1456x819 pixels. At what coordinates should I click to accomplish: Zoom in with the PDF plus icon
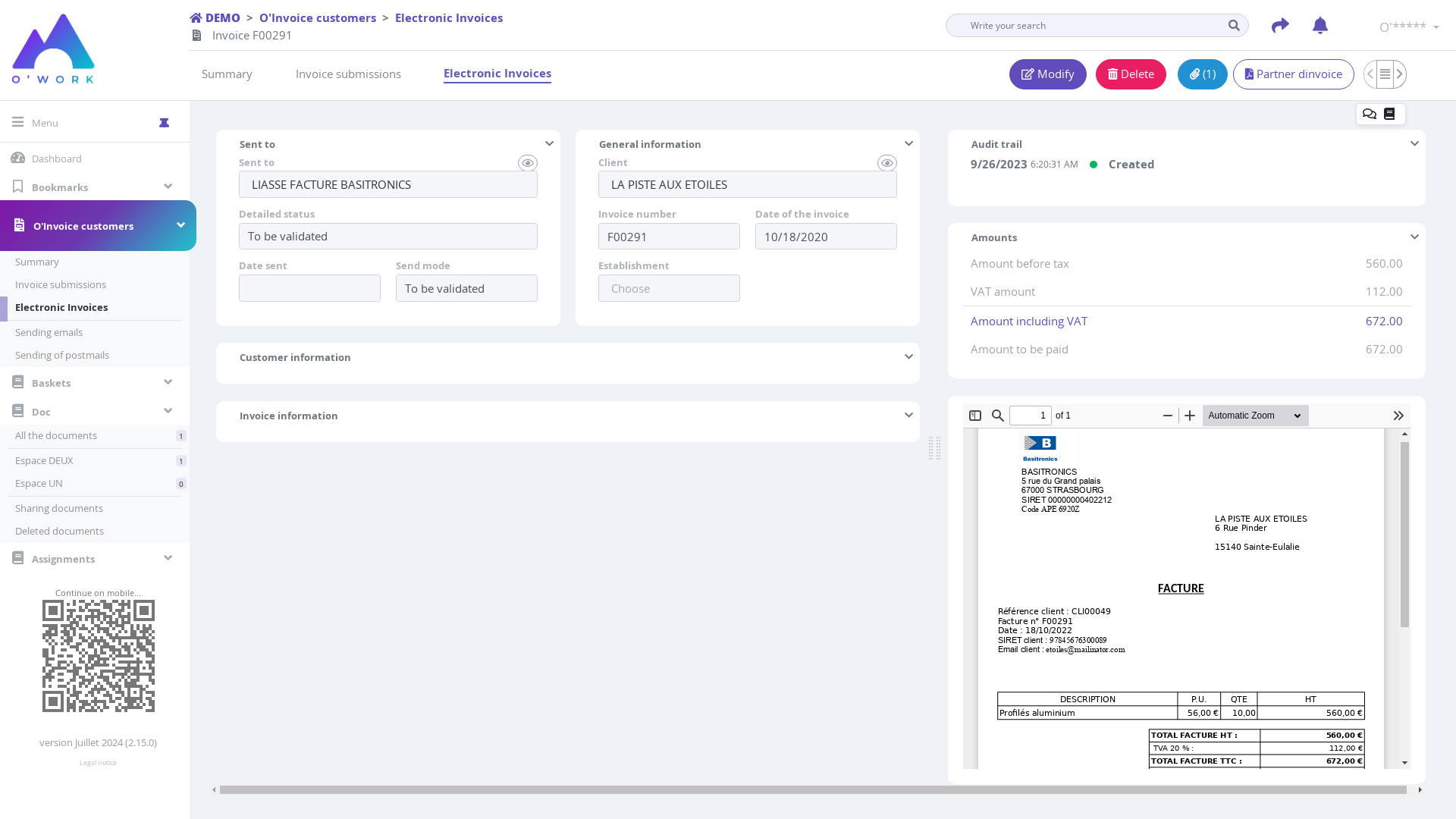pyautogui.click(x=1190, y=416)
